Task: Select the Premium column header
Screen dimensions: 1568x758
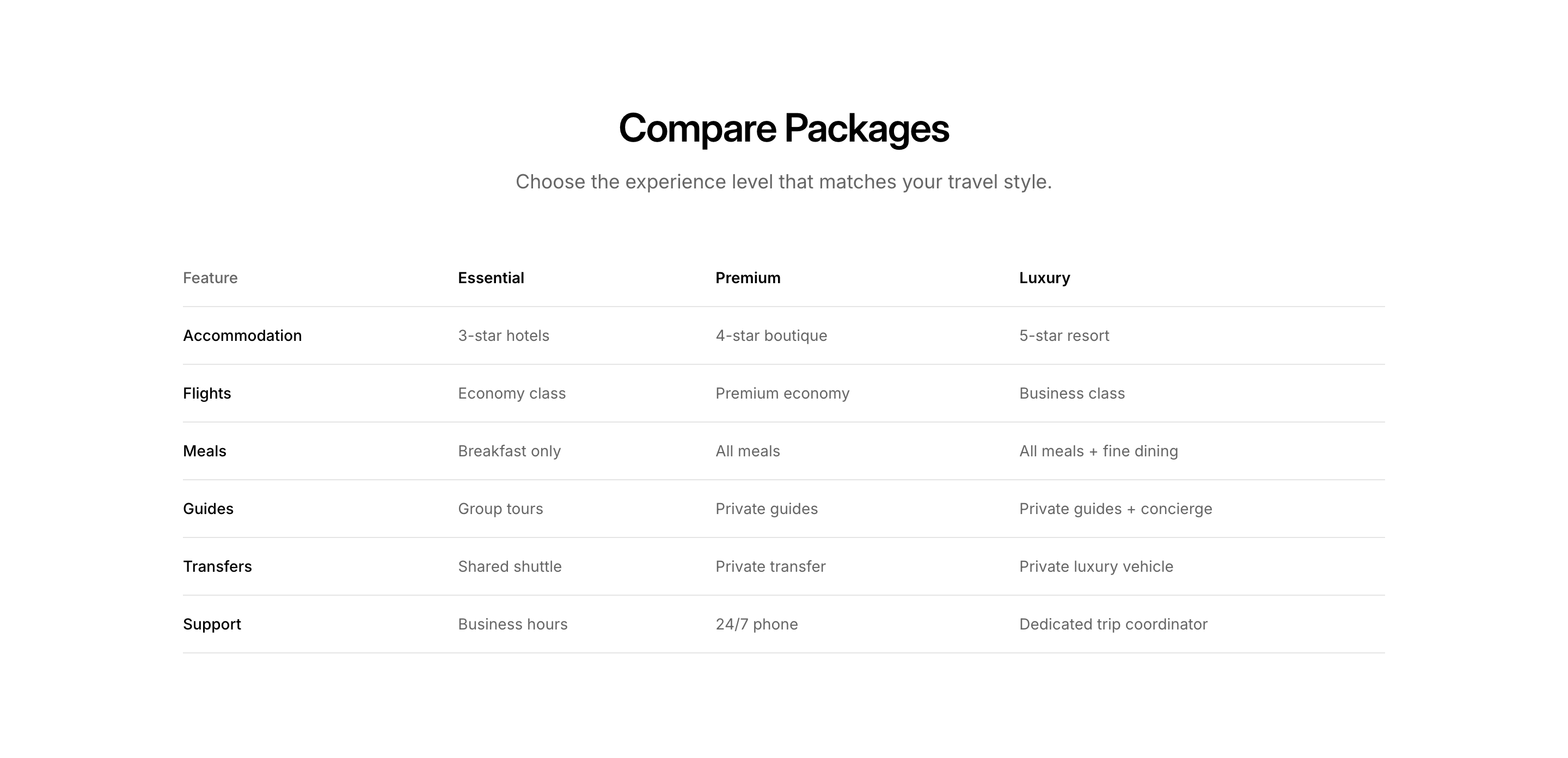Action: (748, 278)
